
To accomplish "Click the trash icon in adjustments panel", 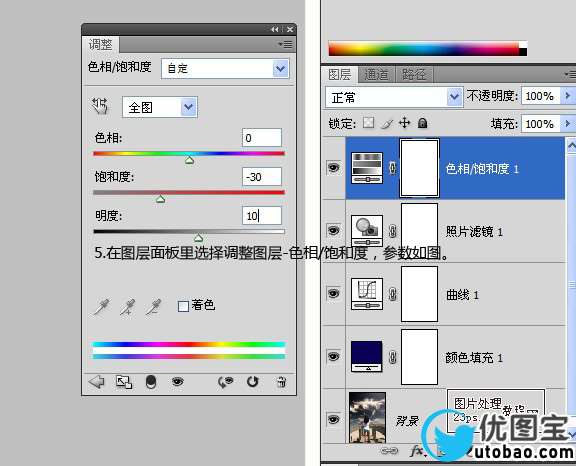I will [281, 382].
